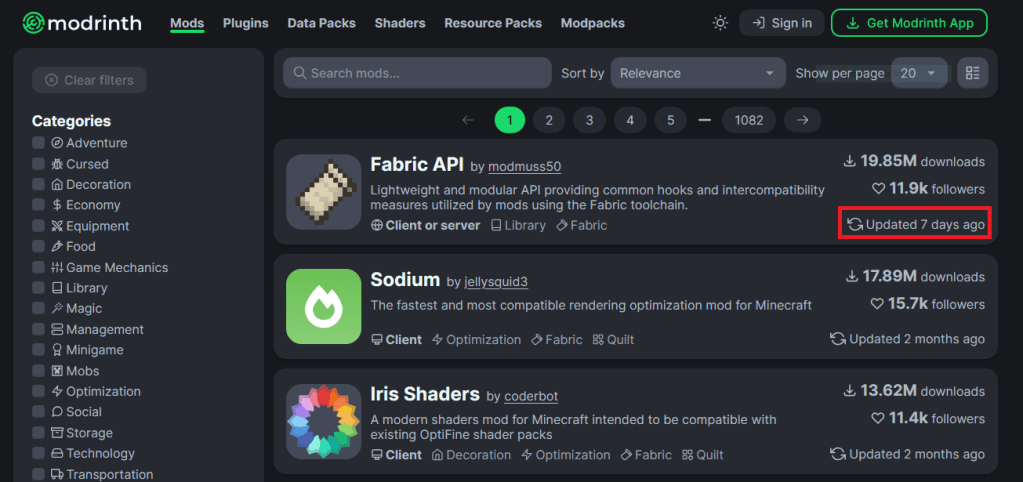Click the Sign in button
Screen dimensions: 1023x482
click(782, 23)
